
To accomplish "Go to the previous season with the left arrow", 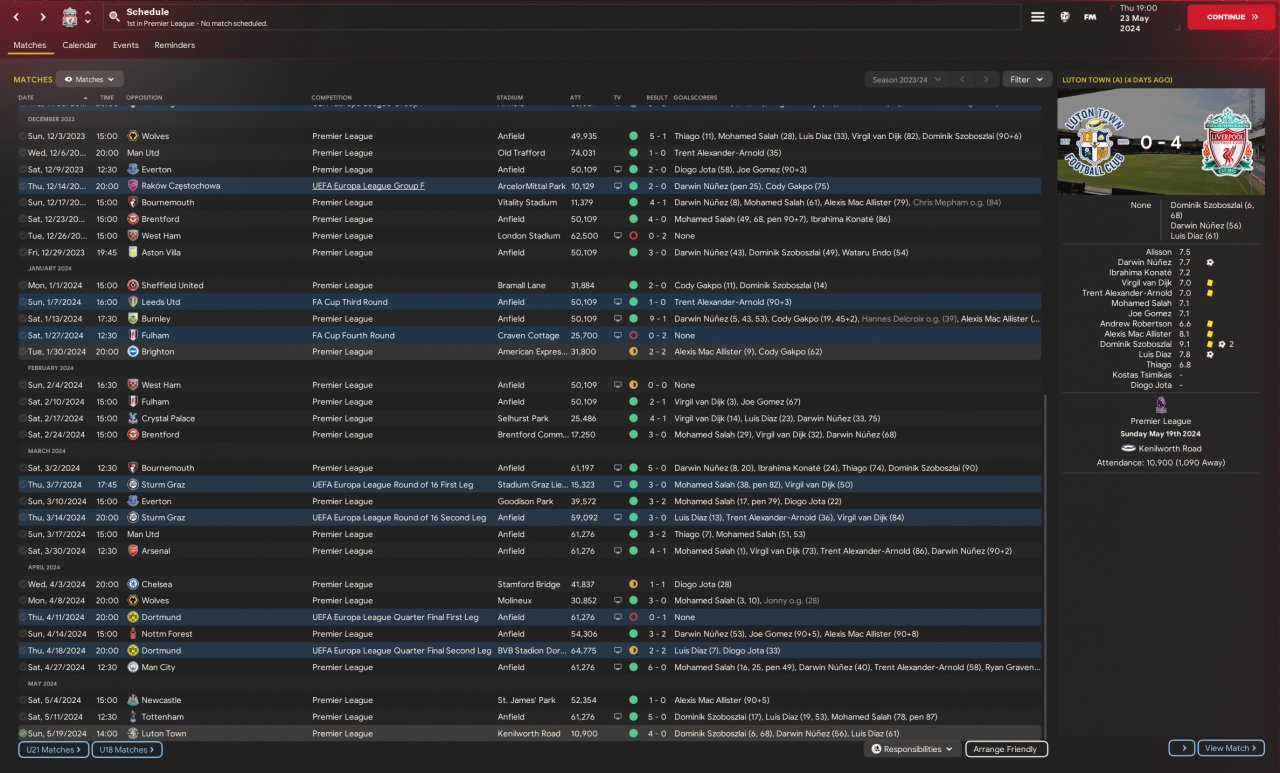I will point(961,79).
